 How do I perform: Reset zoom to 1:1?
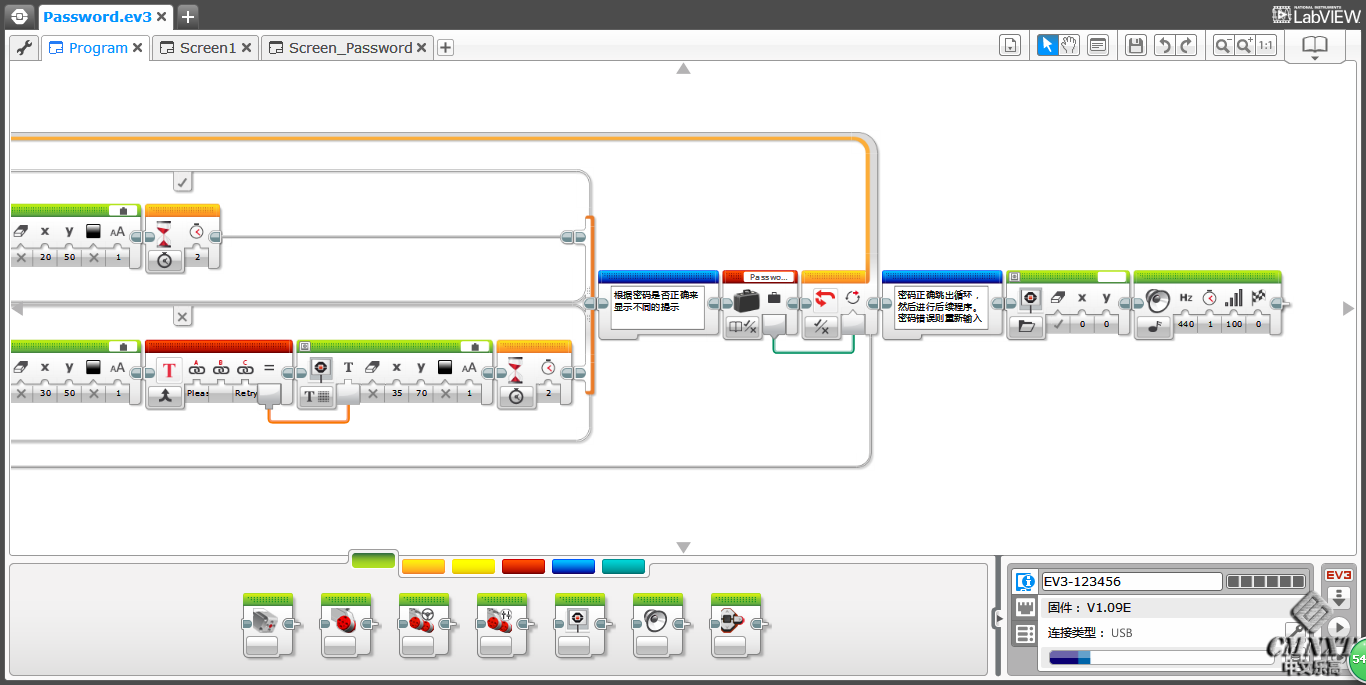click(1265, 45)
